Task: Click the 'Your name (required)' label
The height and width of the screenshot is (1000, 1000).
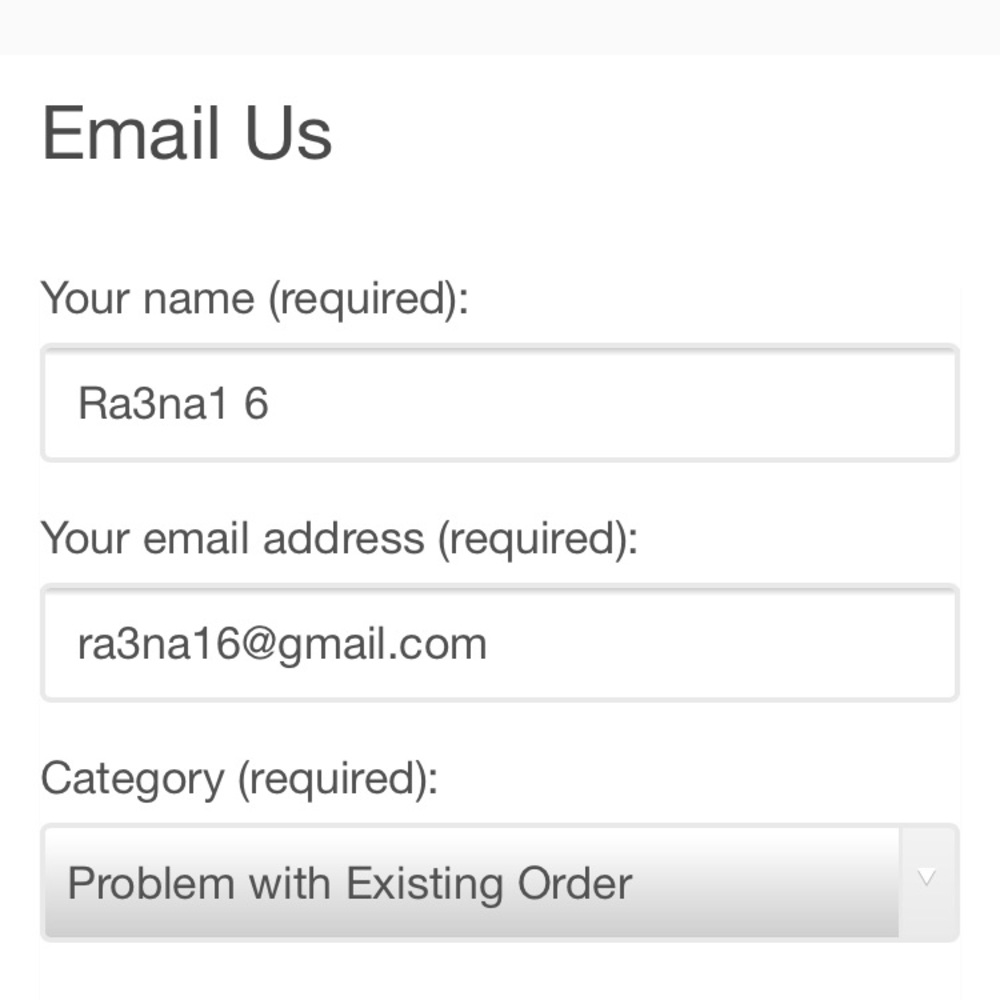Action: [x=258, y=298]
